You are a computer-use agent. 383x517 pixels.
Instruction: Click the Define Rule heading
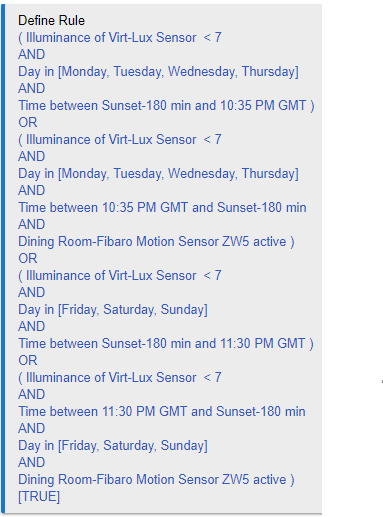[51, 21]
